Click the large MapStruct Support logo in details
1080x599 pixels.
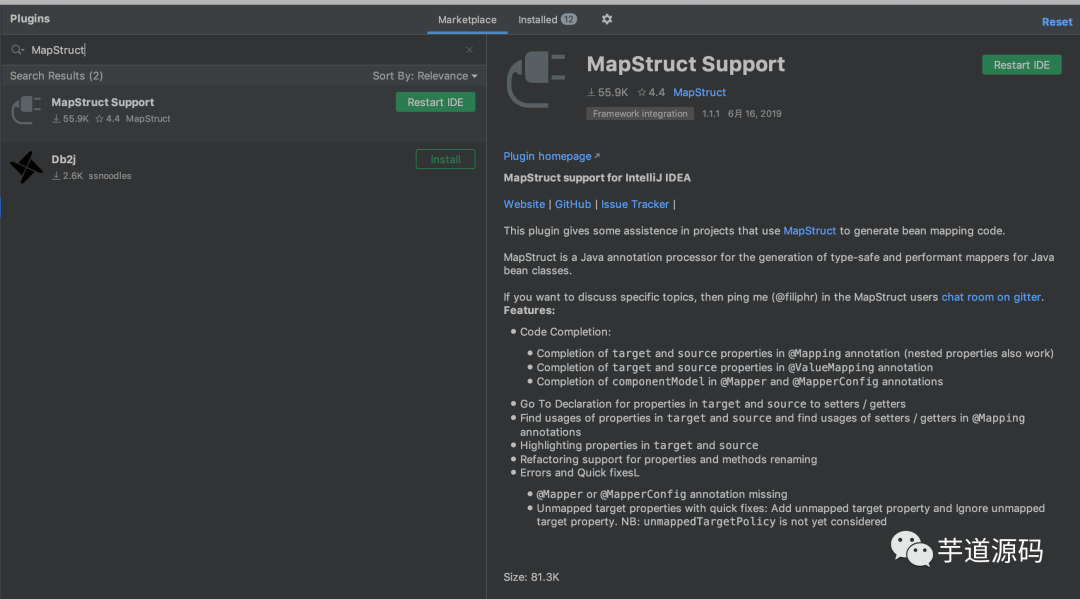pos(536,80)
